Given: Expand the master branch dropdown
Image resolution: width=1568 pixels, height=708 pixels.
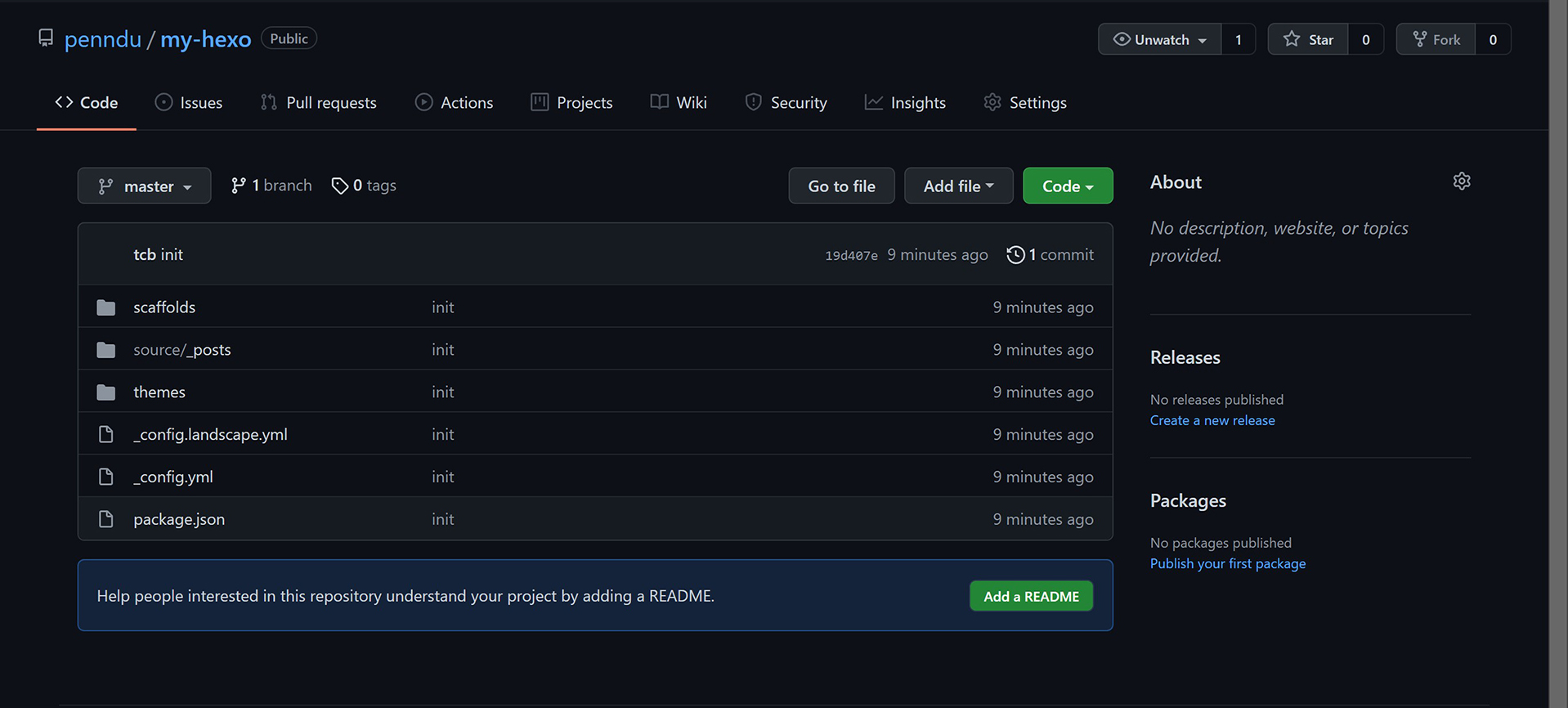Looking at the screenshot, I should click(x=144, y=186).
